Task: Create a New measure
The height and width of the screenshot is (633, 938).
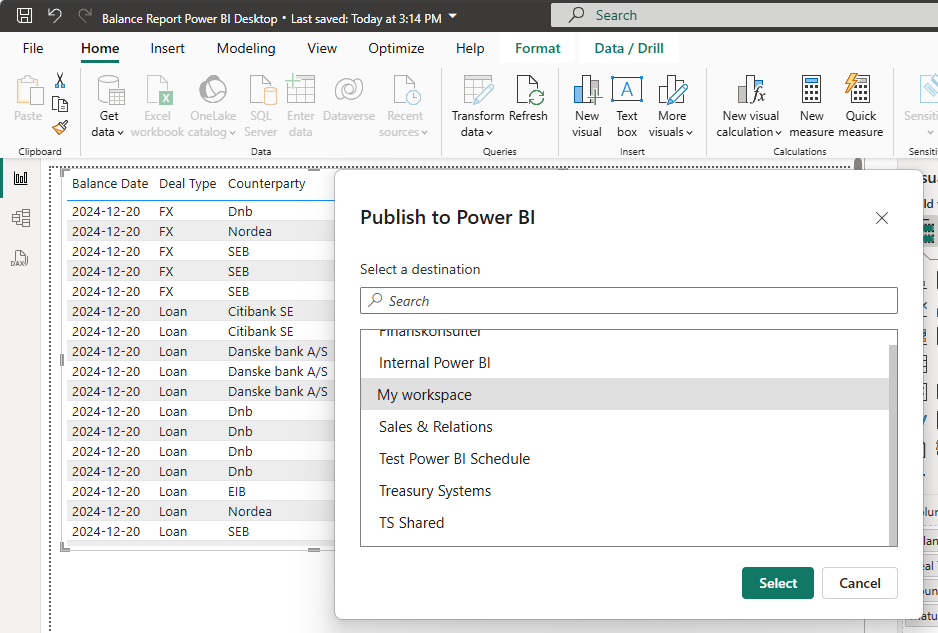Action: pyautogui.click(x=811, y=106)
